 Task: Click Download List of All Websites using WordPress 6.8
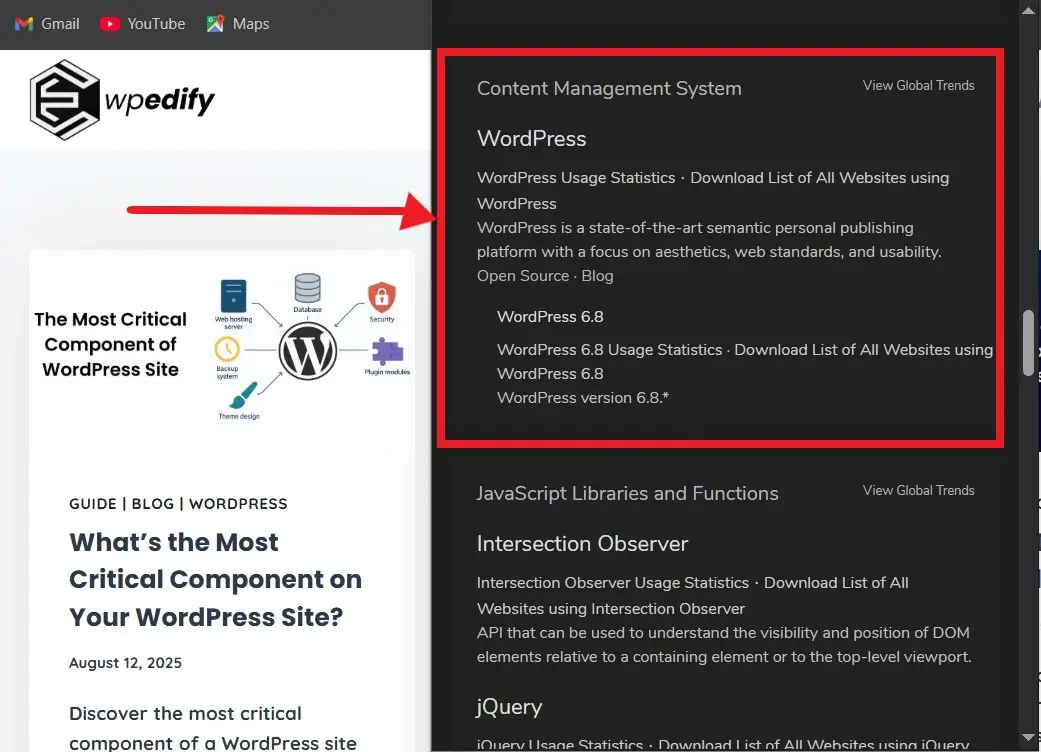[745, 362]
